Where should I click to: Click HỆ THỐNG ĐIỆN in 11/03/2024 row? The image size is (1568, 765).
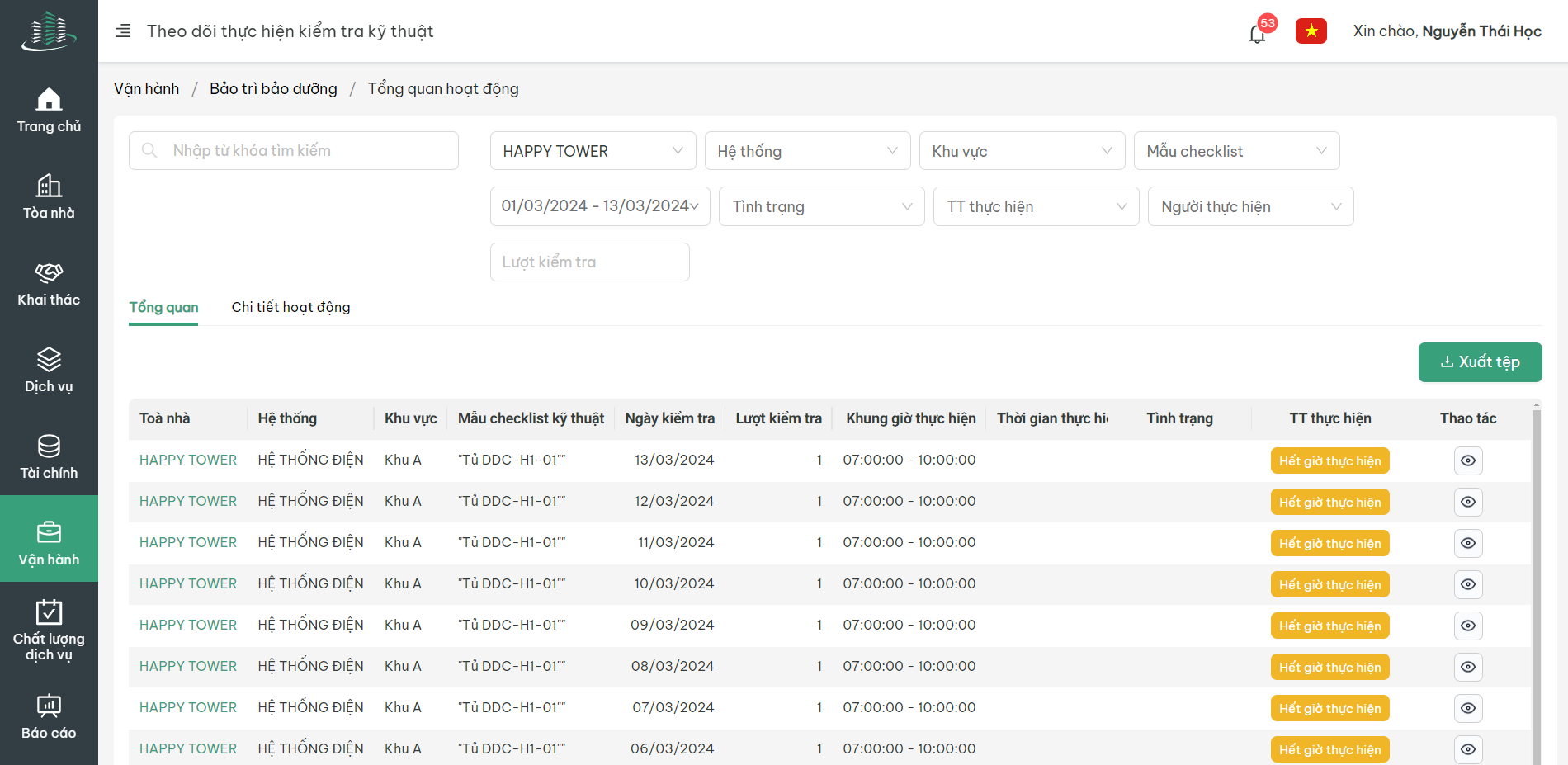[310, 542]
